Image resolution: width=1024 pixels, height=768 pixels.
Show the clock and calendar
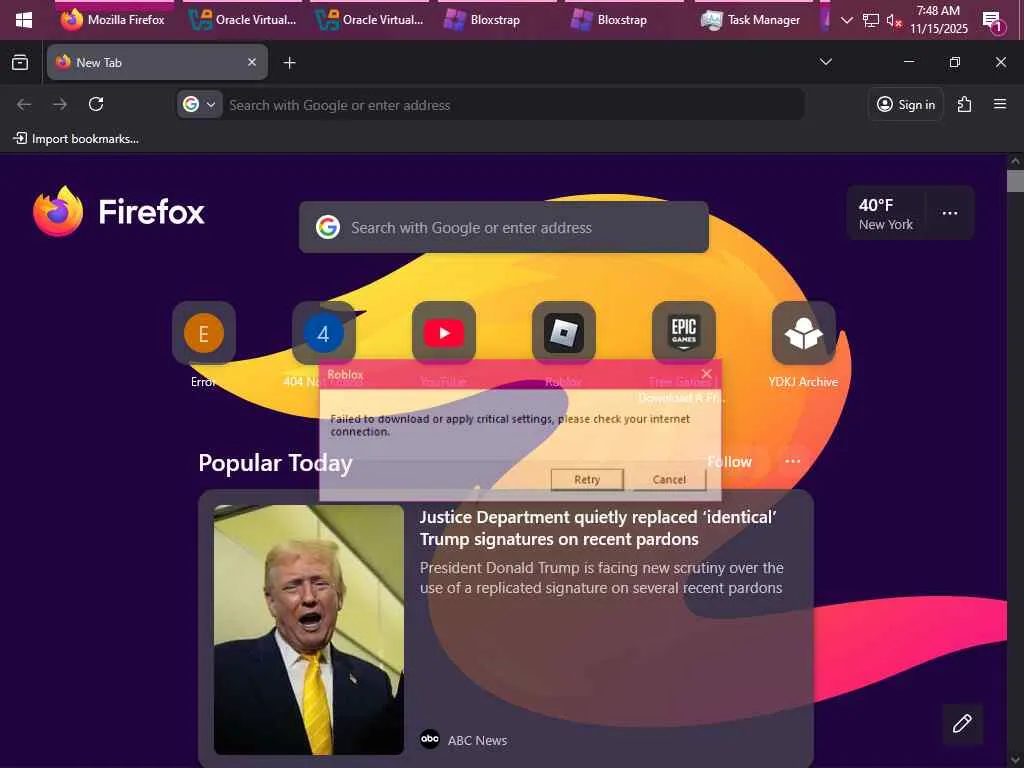[x=938, y=20]
